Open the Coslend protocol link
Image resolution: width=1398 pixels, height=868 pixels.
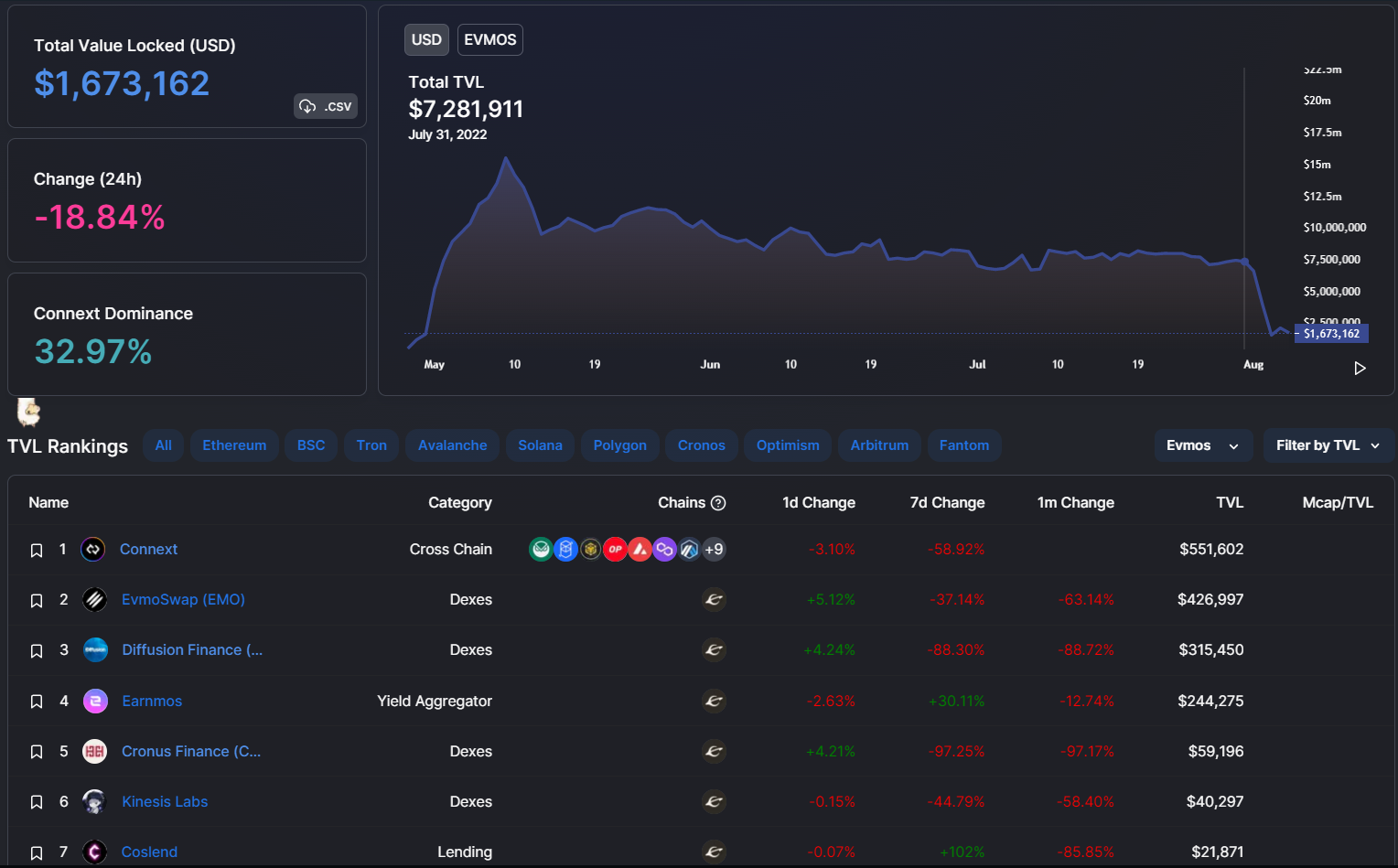(x=149, y=852)
